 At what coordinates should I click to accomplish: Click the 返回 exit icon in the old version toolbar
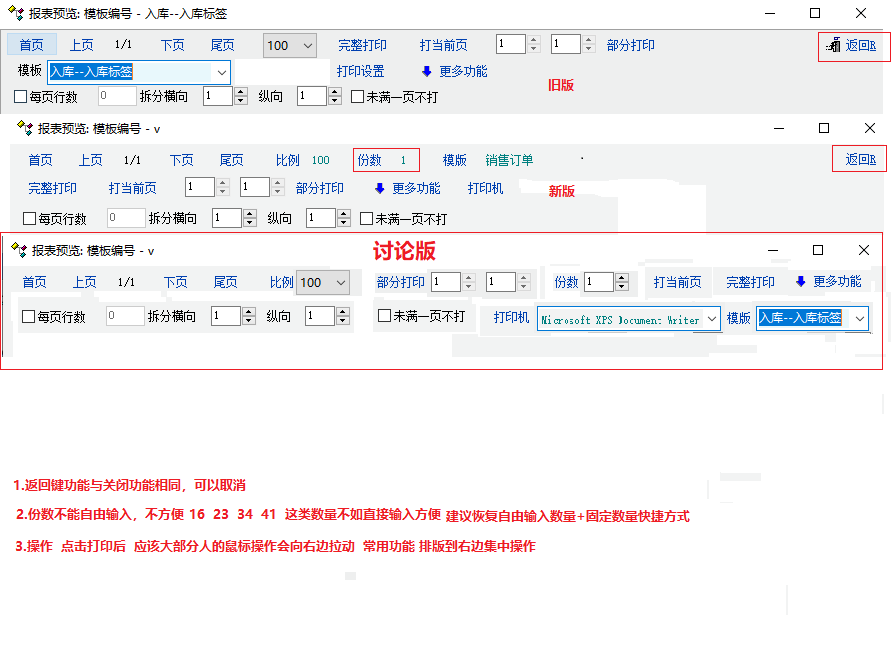834,45
